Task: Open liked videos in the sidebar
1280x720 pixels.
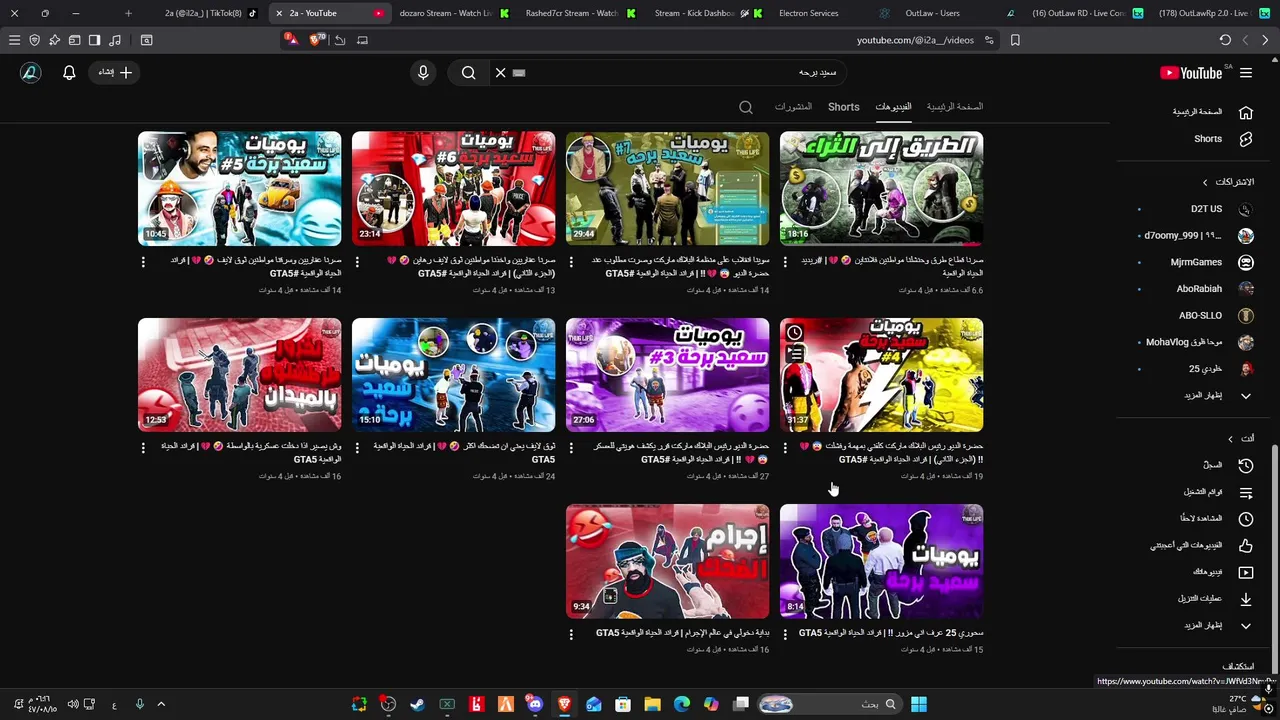Action: coord(1201,545)
